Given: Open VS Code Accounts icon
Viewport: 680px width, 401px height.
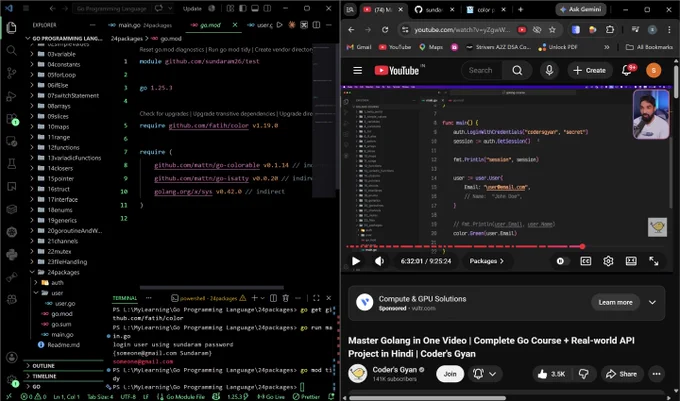Looking at the screenshot, I should [12, 357].
